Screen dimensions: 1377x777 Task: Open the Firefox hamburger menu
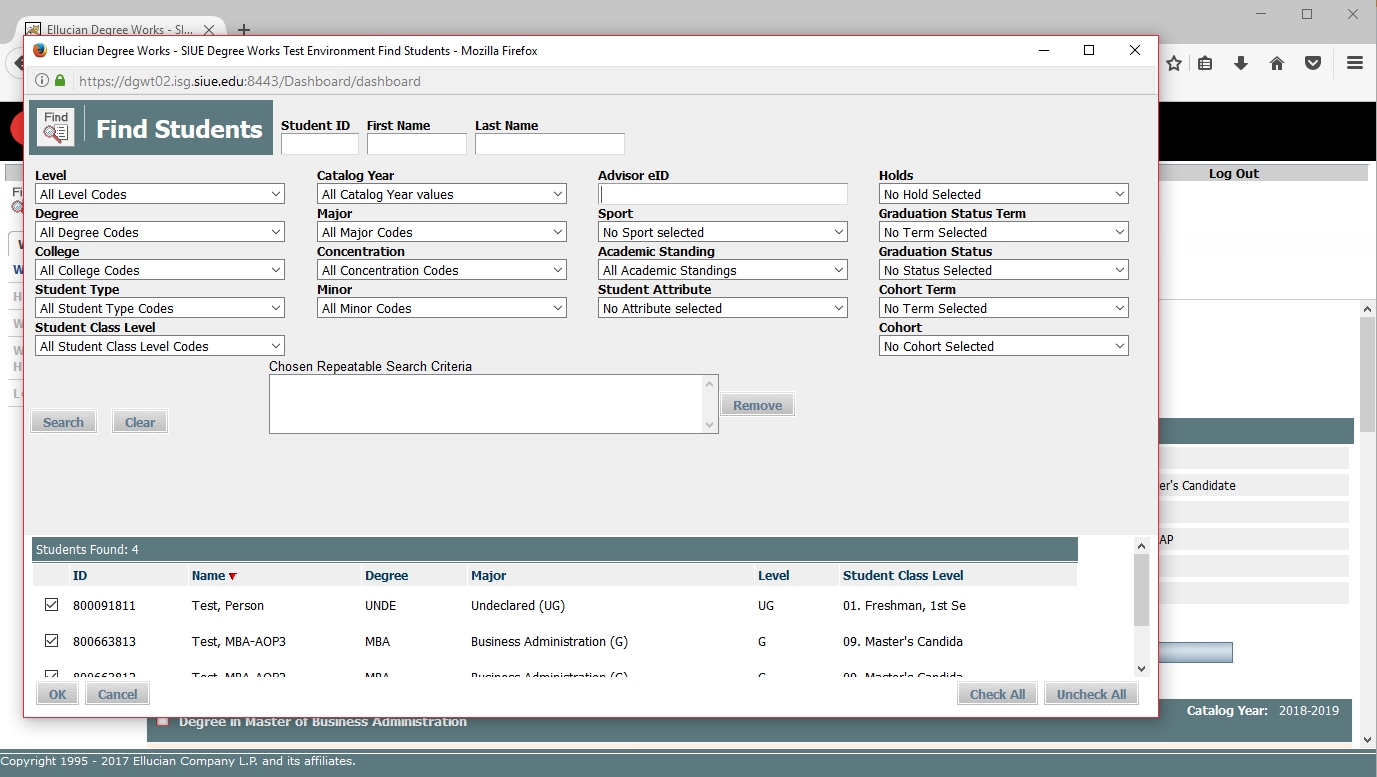tap(1354, 63)
